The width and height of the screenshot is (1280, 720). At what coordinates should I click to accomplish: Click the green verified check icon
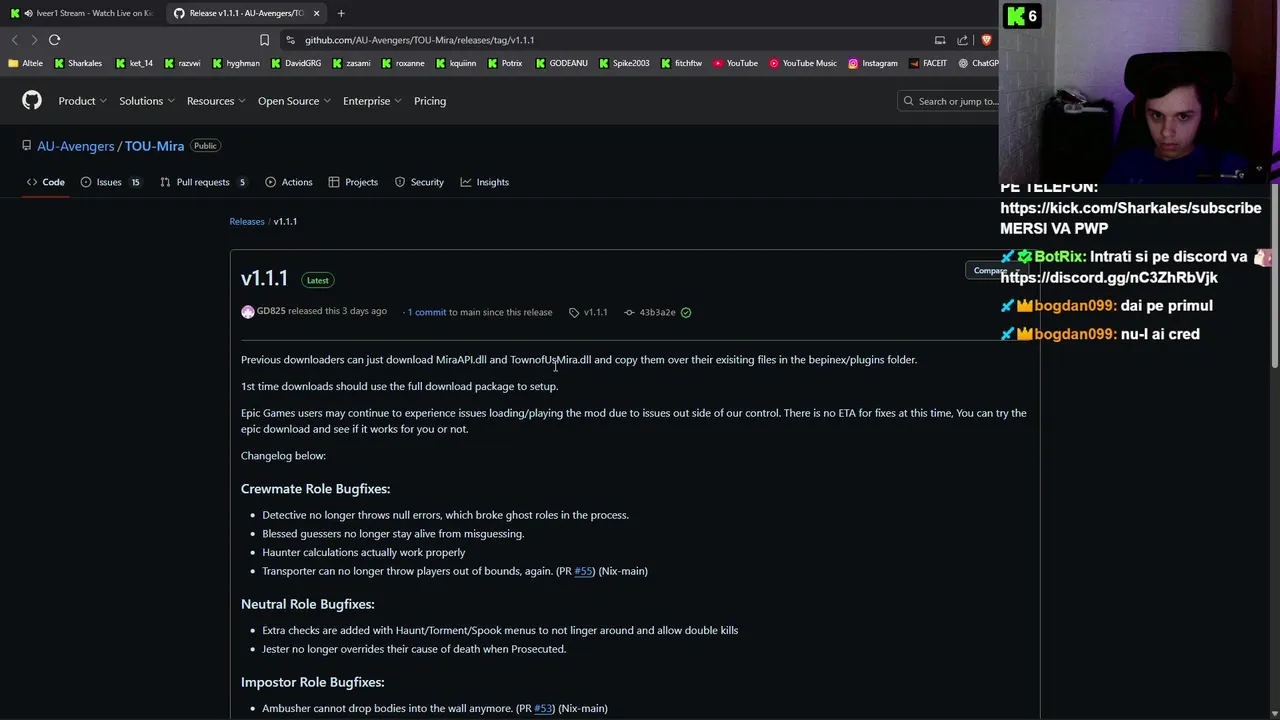(x=686, y=313)
